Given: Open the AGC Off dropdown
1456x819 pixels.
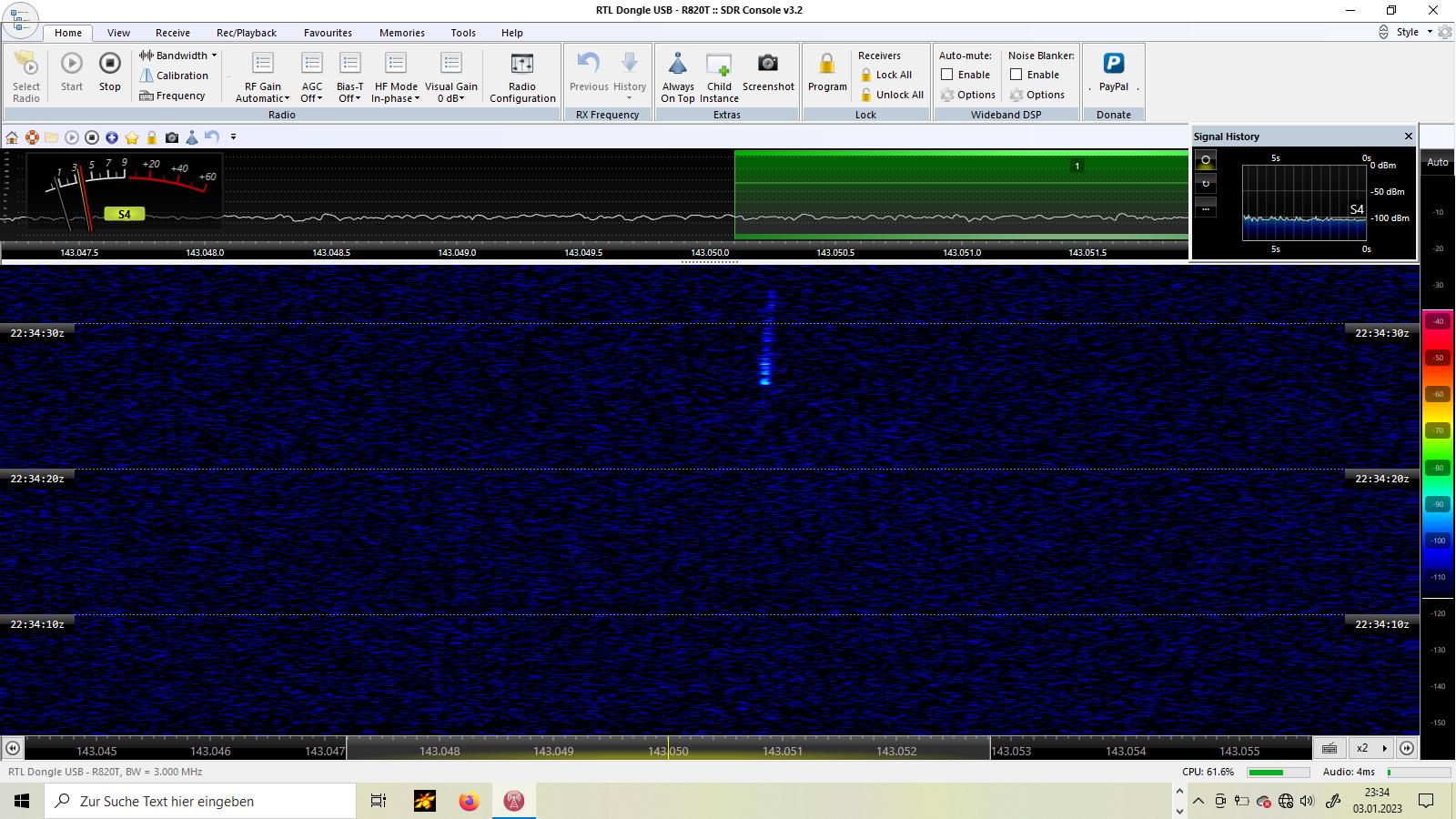Looking at the screenshot, I should [312, 76].
